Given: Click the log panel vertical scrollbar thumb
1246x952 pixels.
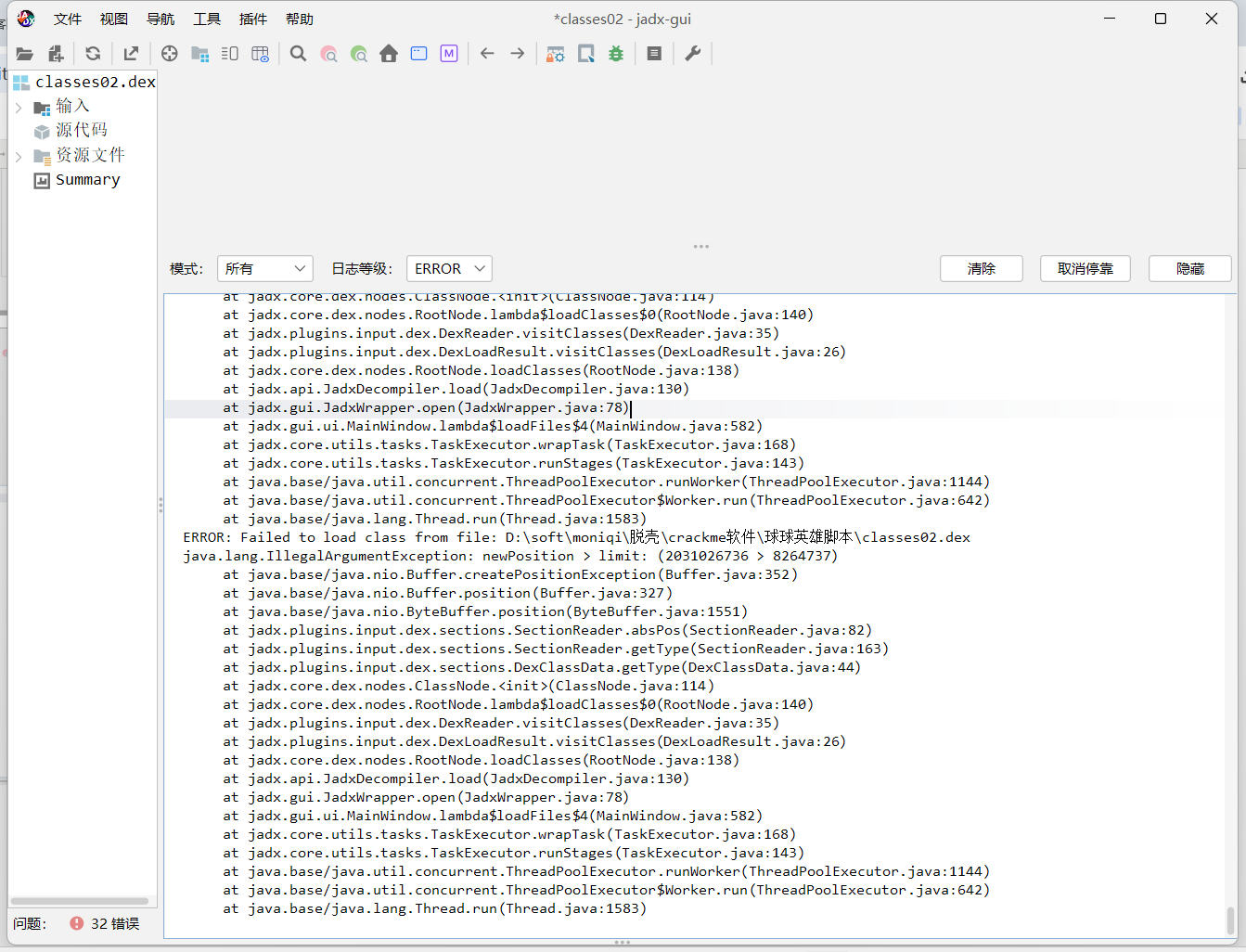Looking at the screenshot, I should [1231, 920].
